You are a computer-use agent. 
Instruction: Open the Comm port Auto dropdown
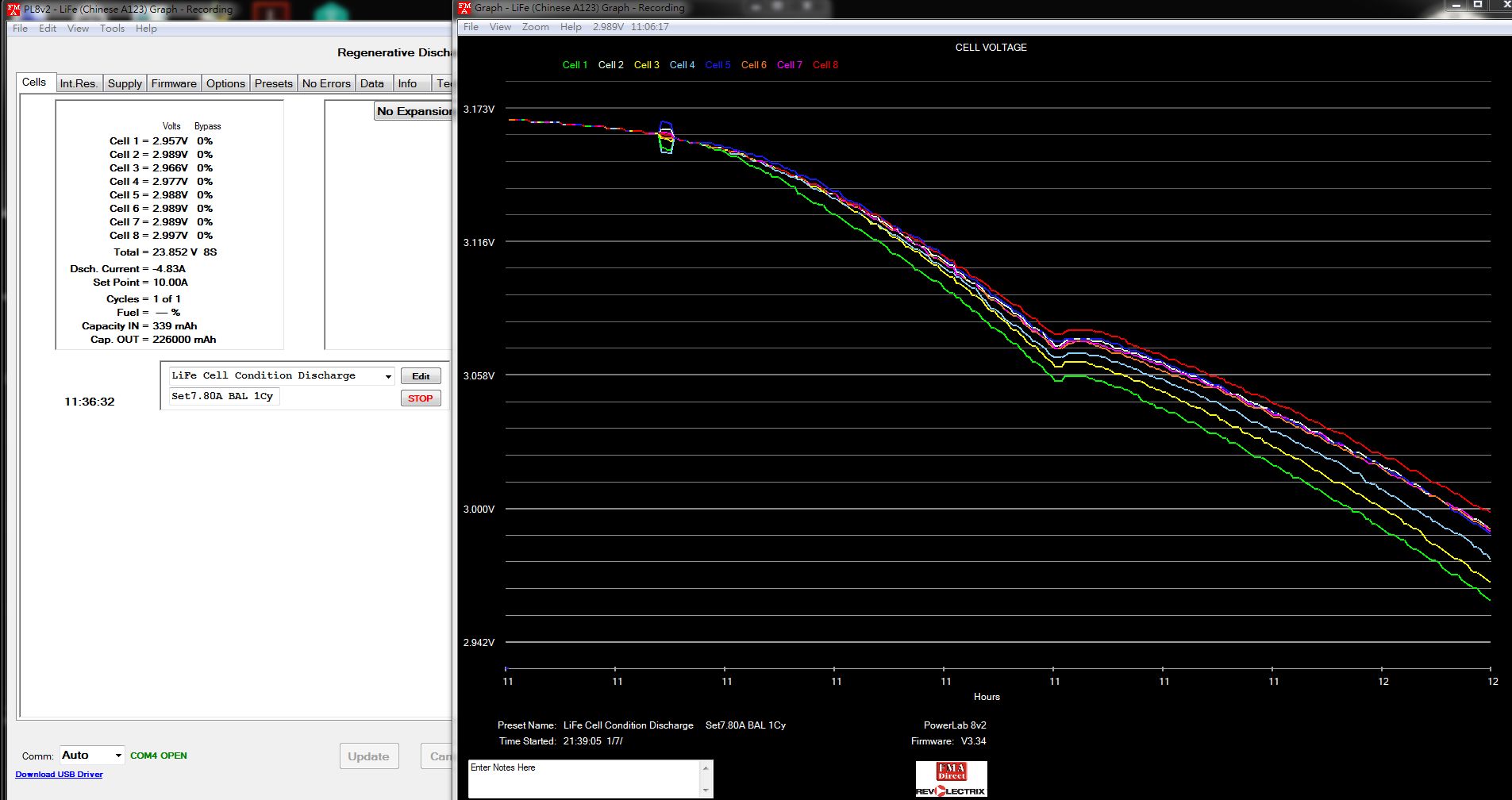click(x=118, y=756)
